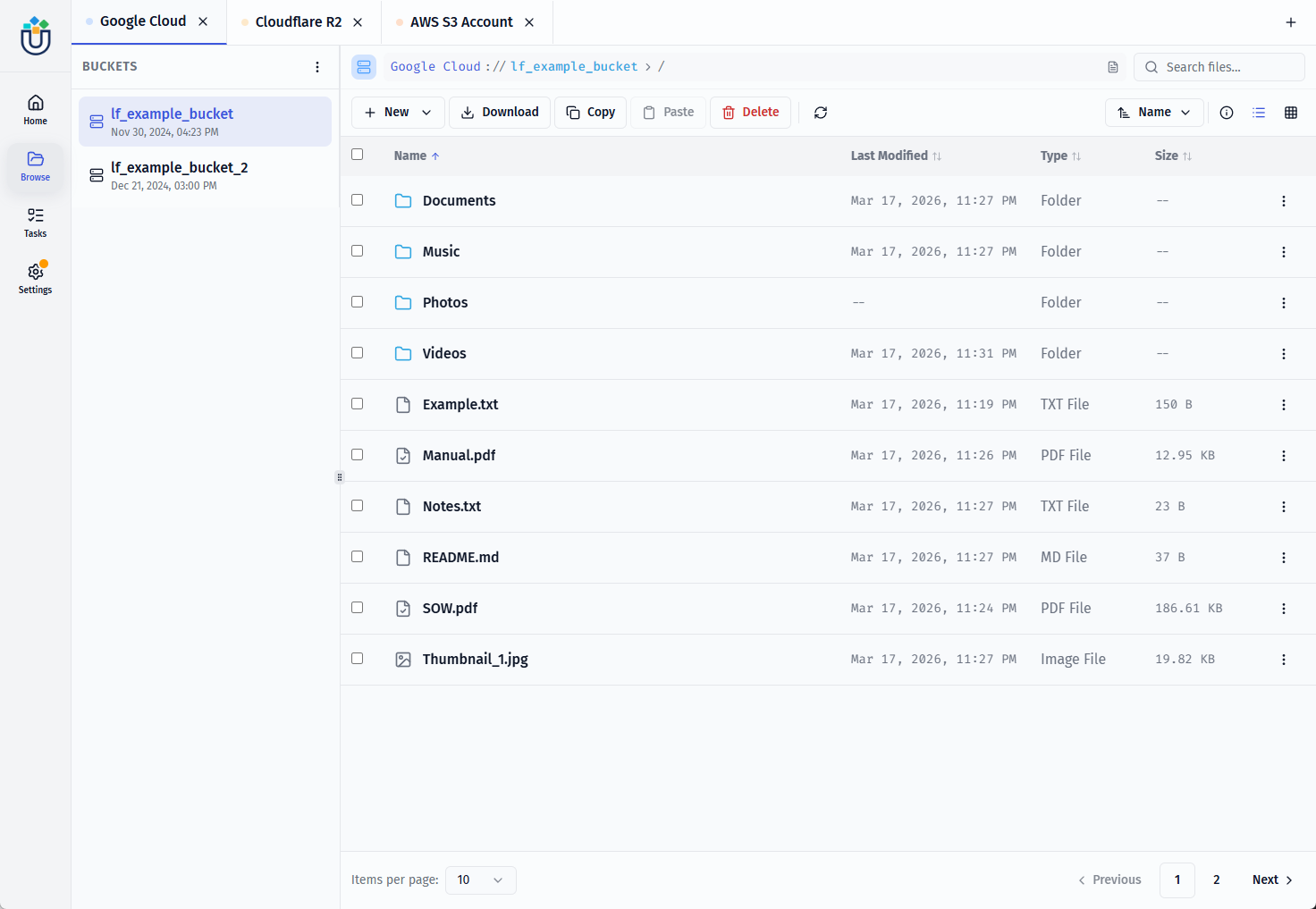
Task: Switch to the Cloudflare R2 tab
Action: pos(298,22)
